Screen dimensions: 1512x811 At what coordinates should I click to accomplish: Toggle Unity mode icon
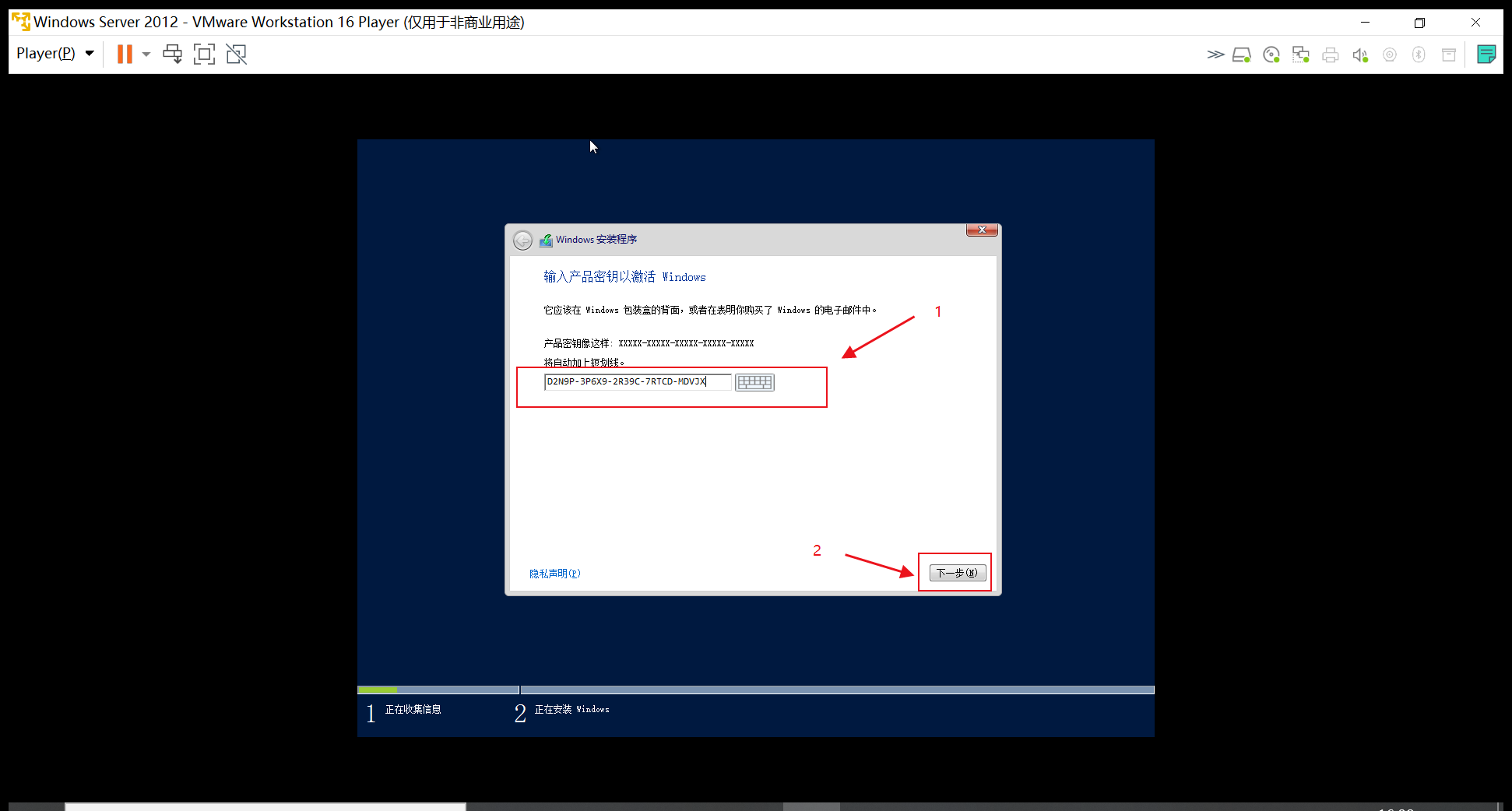pos(236,54)
